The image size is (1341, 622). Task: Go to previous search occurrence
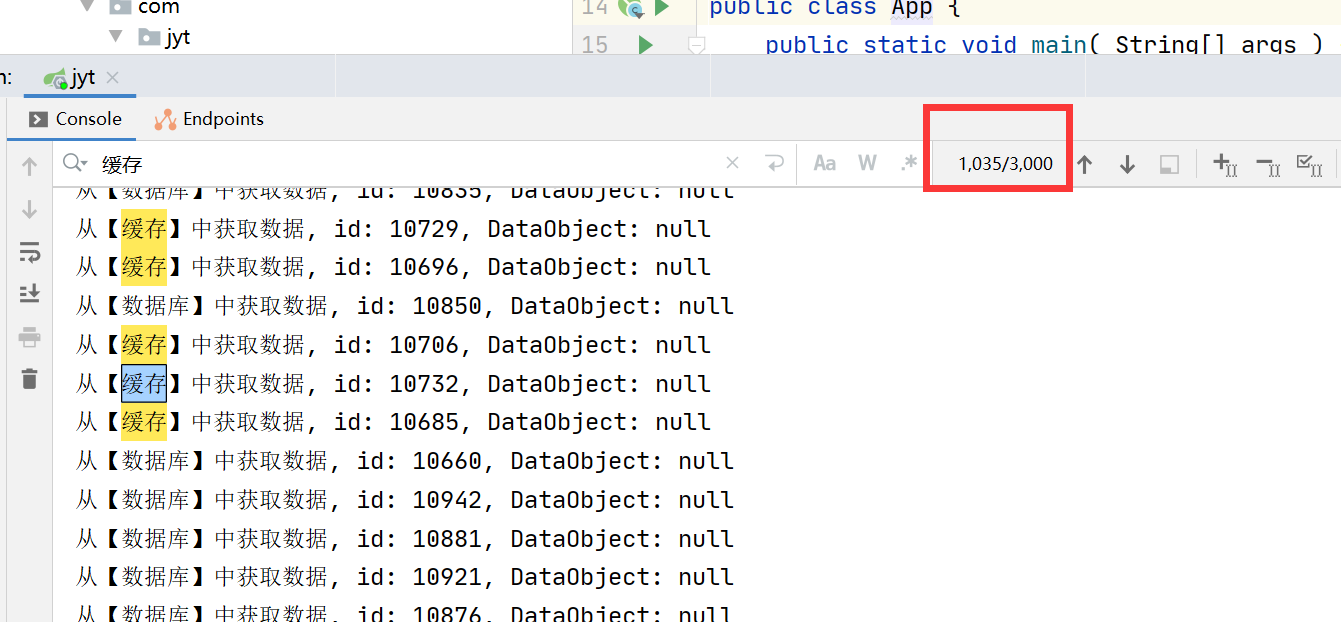click(1084, 164)
